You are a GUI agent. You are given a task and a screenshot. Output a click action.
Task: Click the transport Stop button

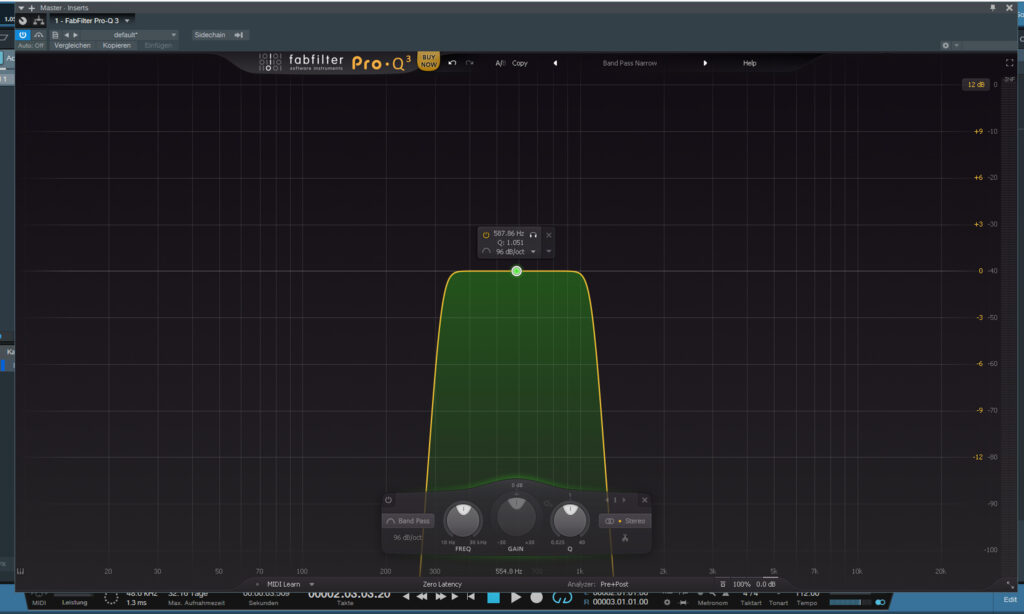point(494,597)
